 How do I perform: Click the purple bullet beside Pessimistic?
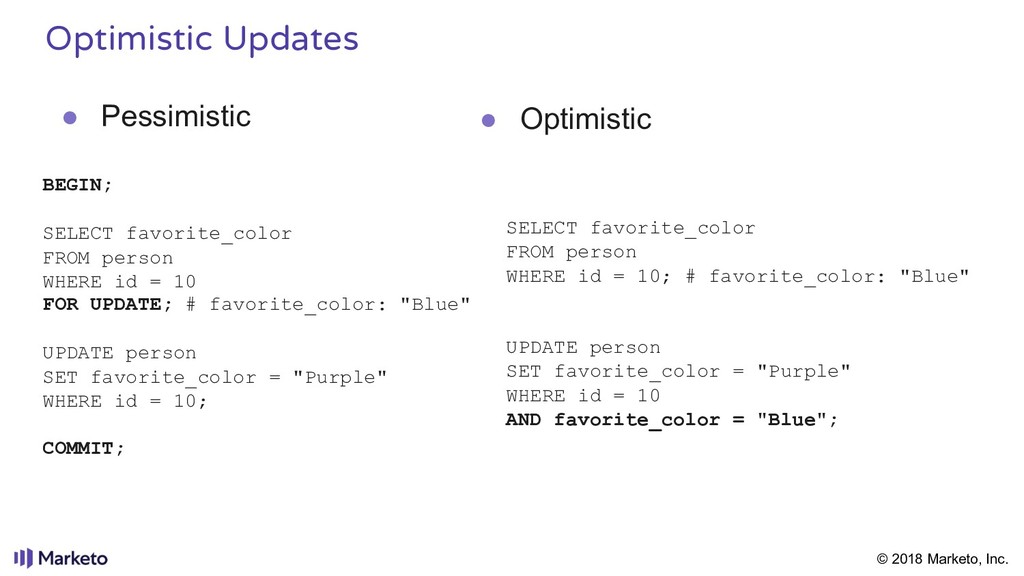pyautogui.click(x=70, y=118)
